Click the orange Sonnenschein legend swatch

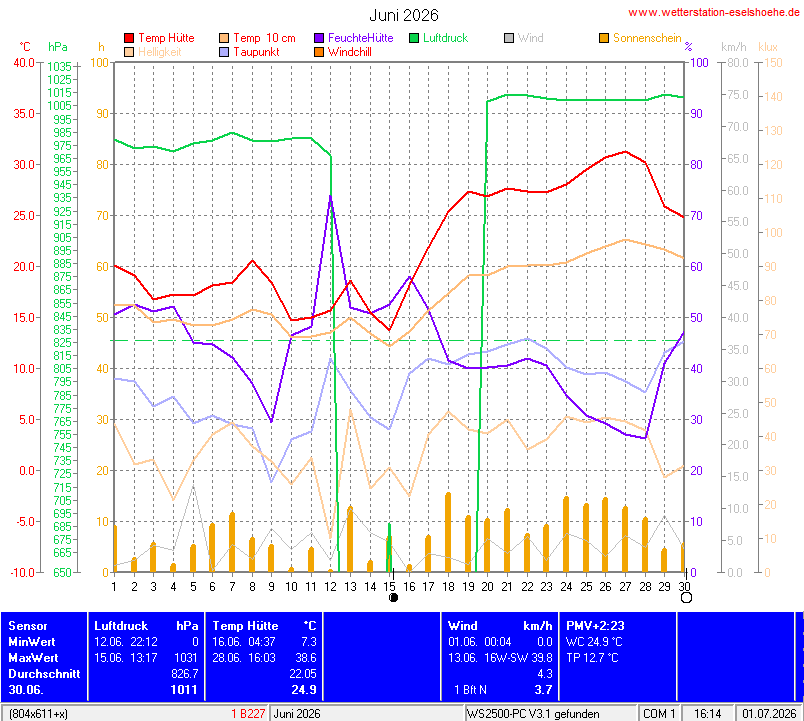604,38
